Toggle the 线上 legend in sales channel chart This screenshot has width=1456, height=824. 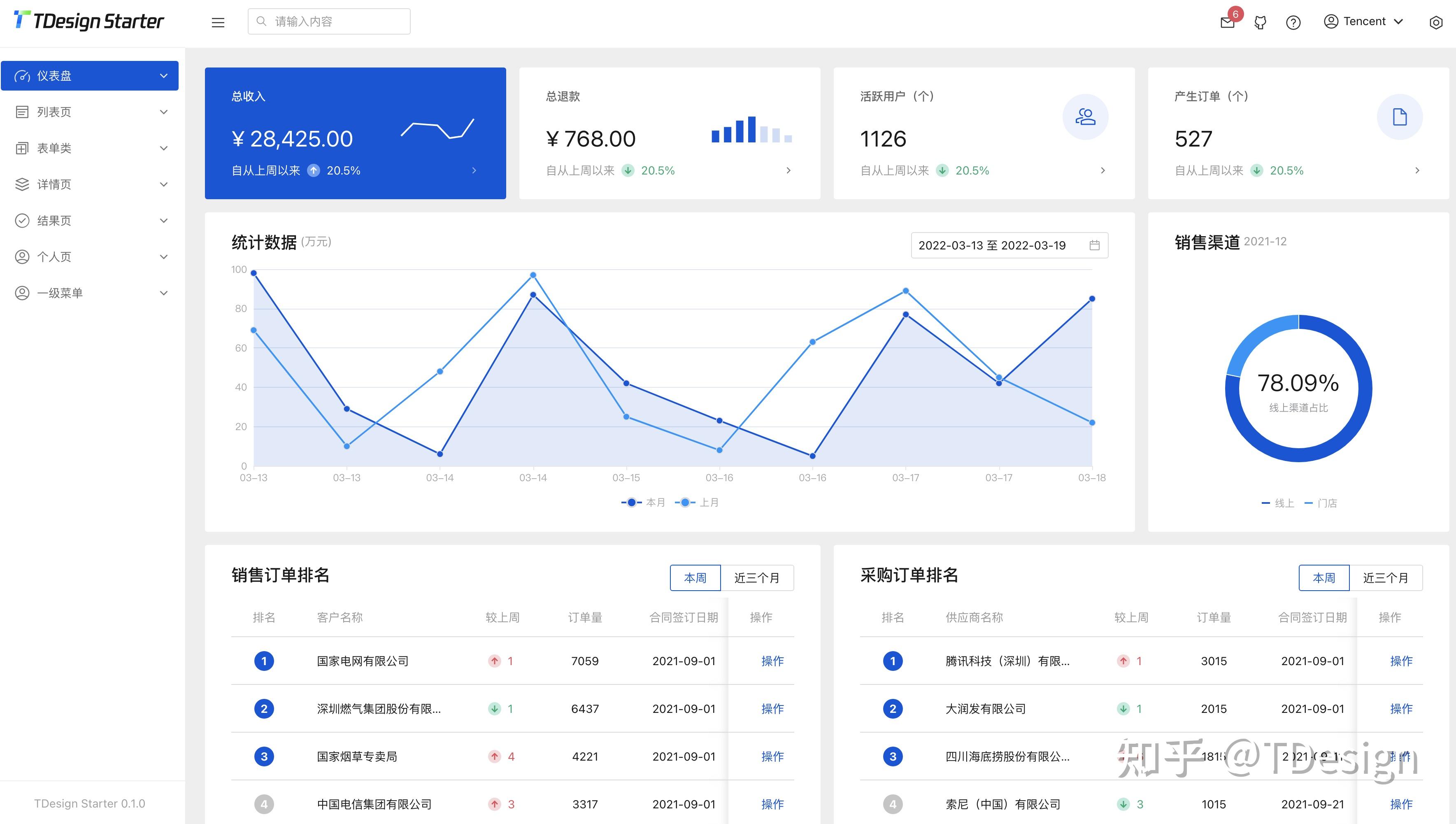click(1278, 503)
